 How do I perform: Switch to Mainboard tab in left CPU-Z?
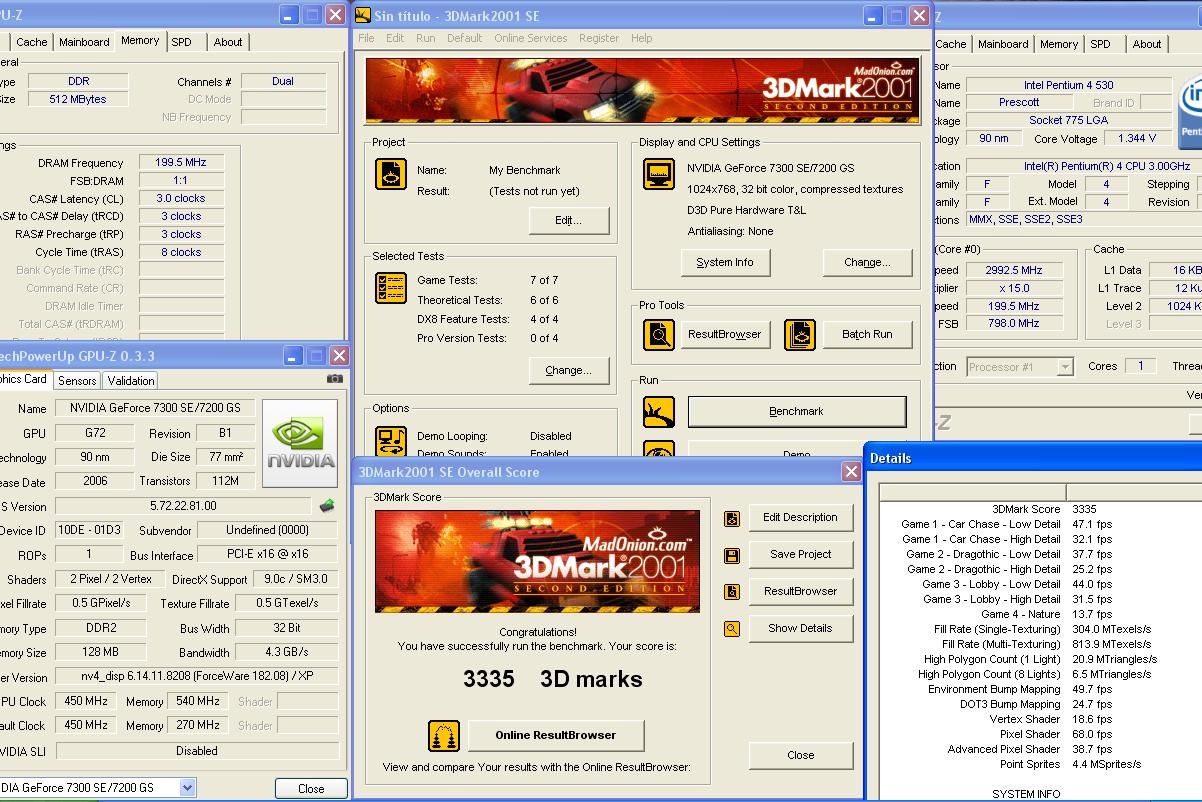[x=84, y=42]
